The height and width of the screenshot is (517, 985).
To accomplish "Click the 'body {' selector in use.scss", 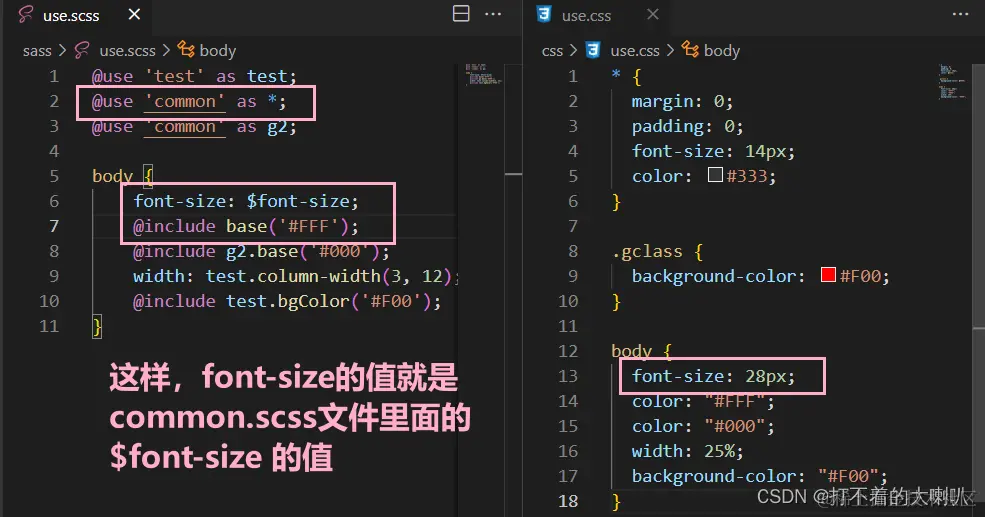I will pyautogui.click(x=122, y=176).
